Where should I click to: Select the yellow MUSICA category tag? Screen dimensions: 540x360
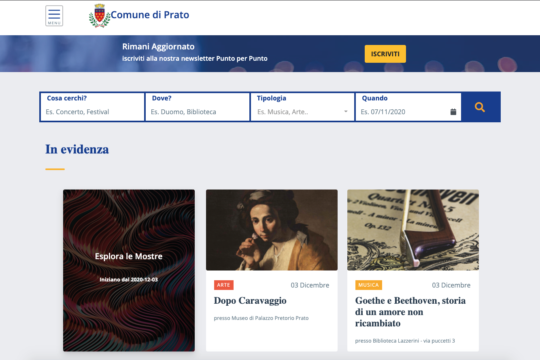click(368, 285)
